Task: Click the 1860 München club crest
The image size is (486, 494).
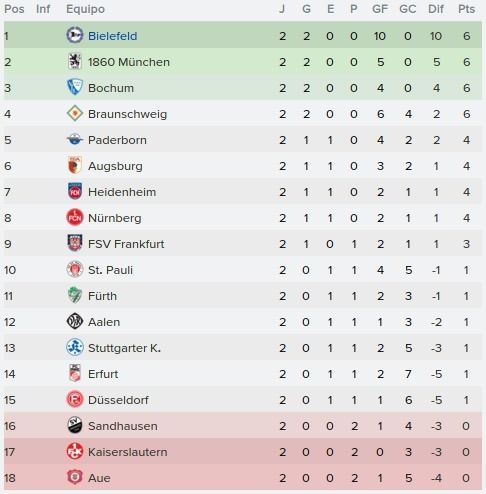Action: [74, 61]
